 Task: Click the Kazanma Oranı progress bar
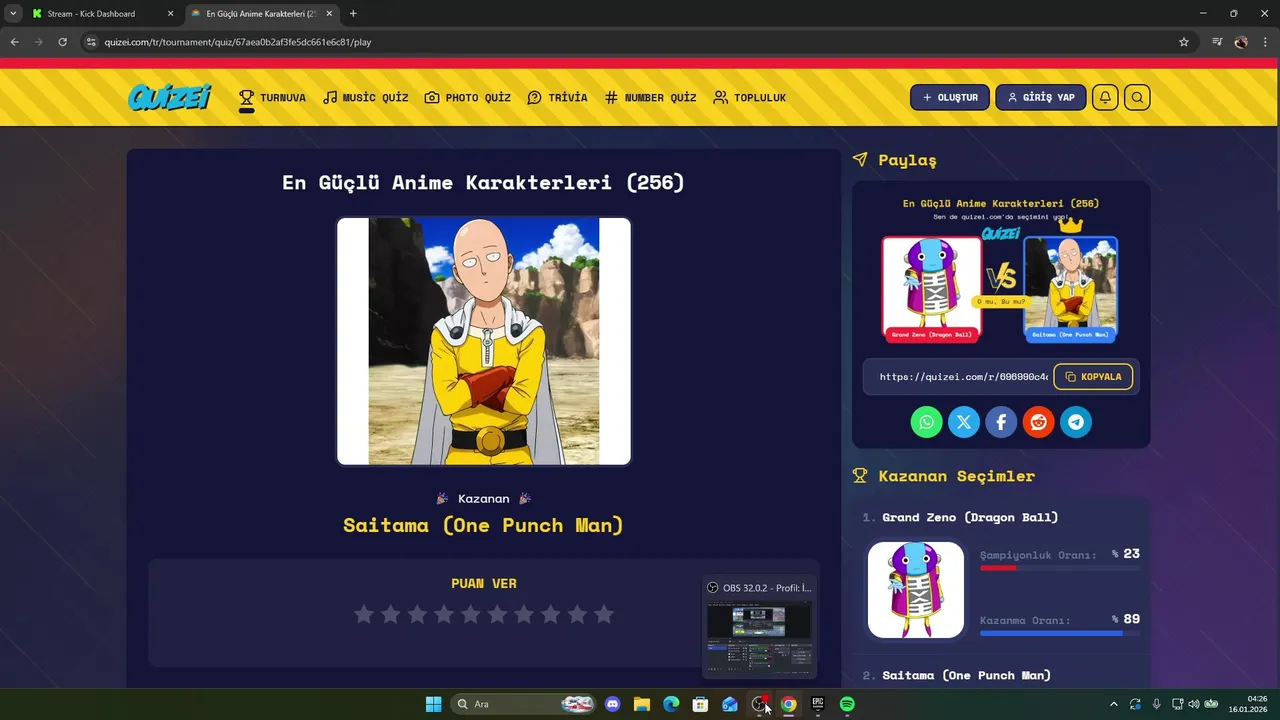point(1060,633)
